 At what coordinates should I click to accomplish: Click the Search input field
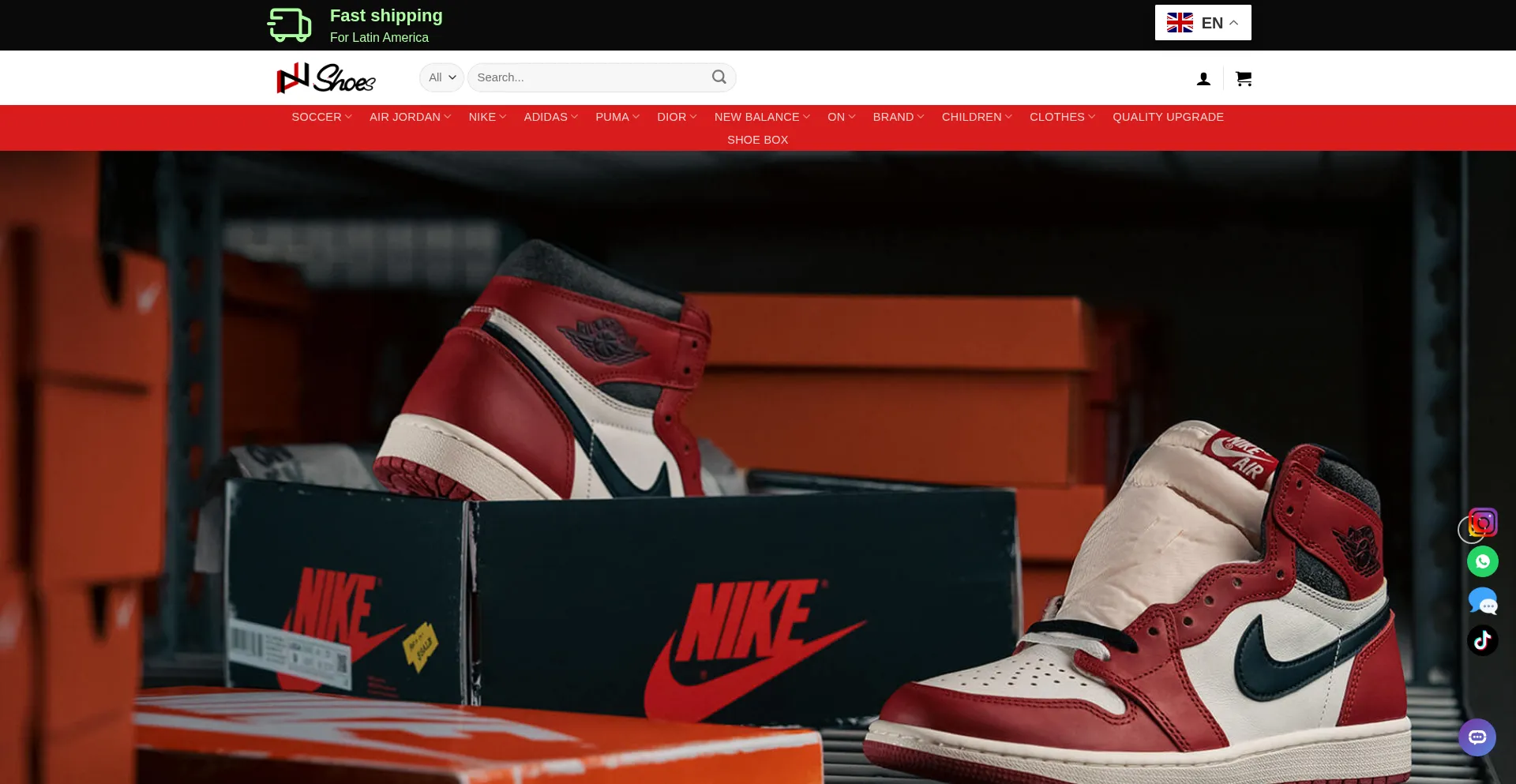[602, 77]
